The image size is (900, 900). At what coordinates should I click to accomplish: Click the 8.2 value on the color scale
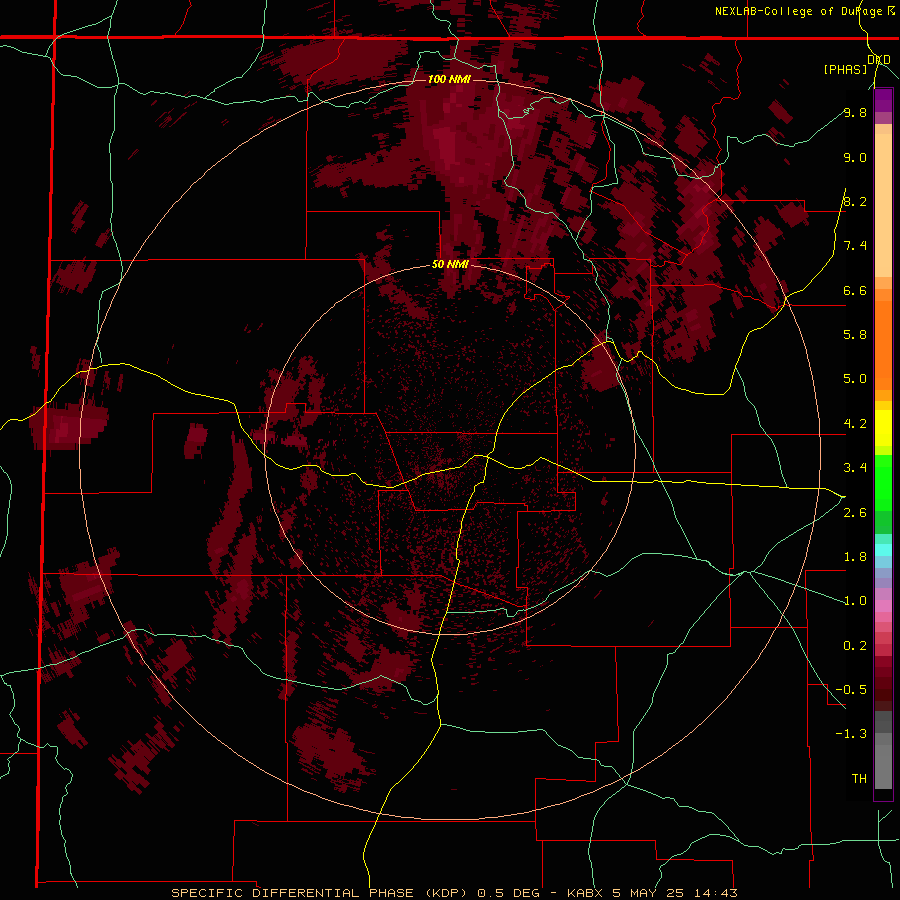pos(855,201)
